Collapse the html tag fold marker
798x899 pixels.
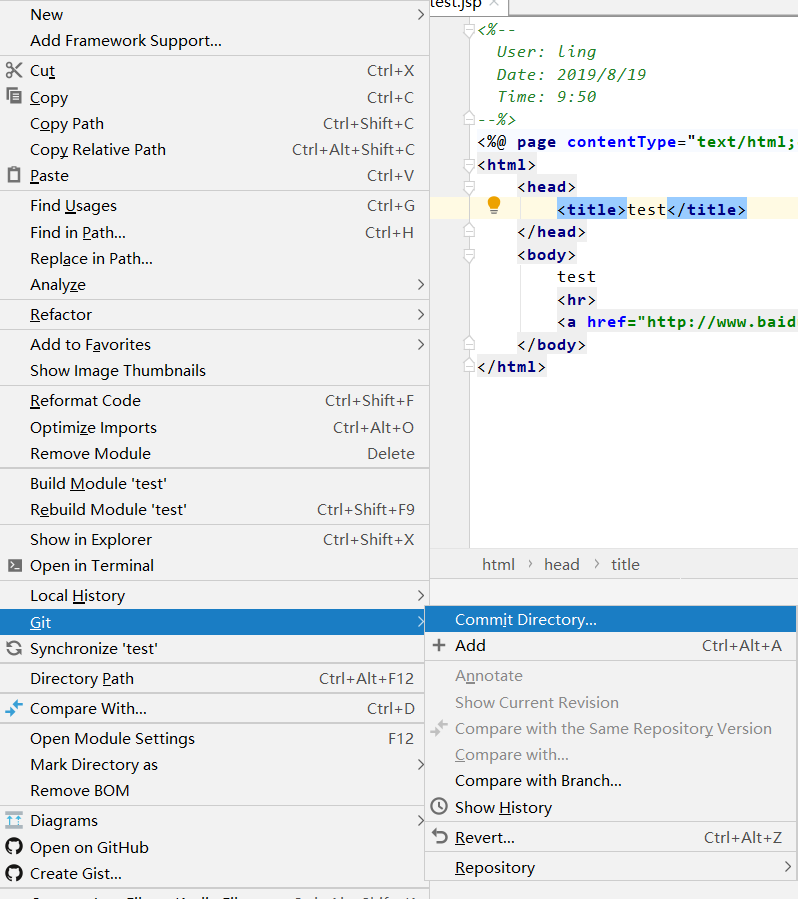coord(469,165)
